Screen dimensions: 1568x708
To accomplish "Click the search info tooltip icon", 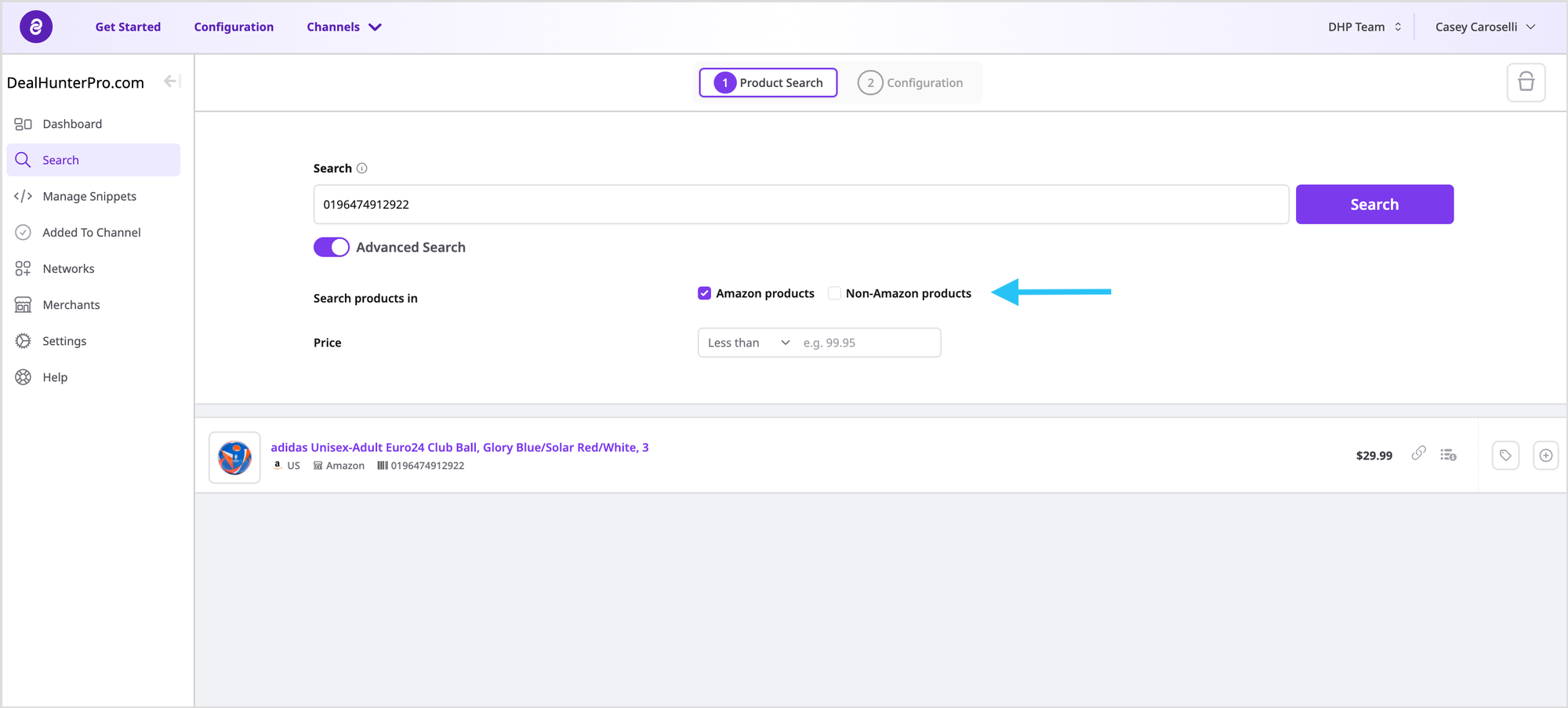I will [x=361, y=169].
